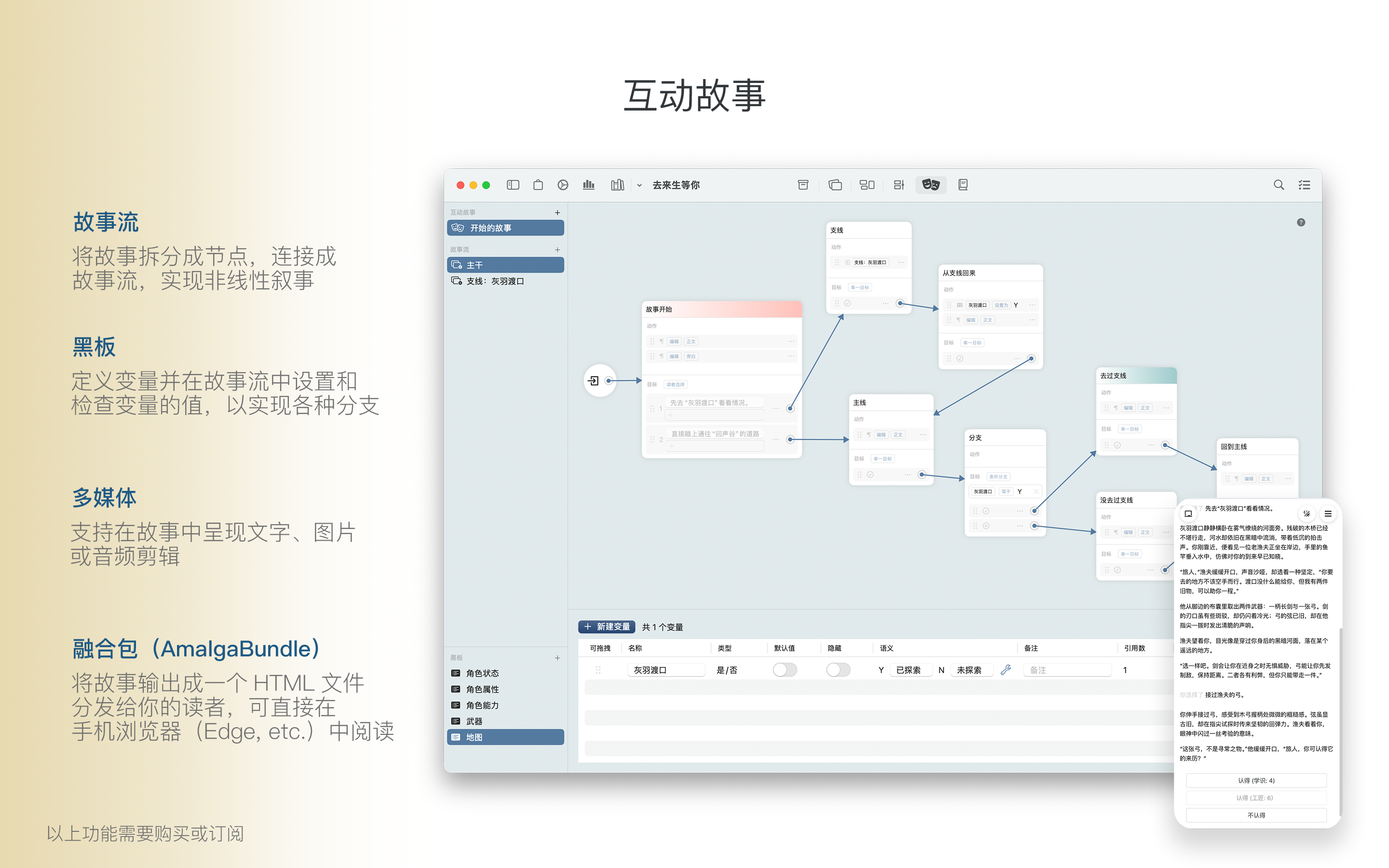The width and height of the screenshot is (1389, 868).
Task: Click the 类型 column header
Action: tap(724, 648)
